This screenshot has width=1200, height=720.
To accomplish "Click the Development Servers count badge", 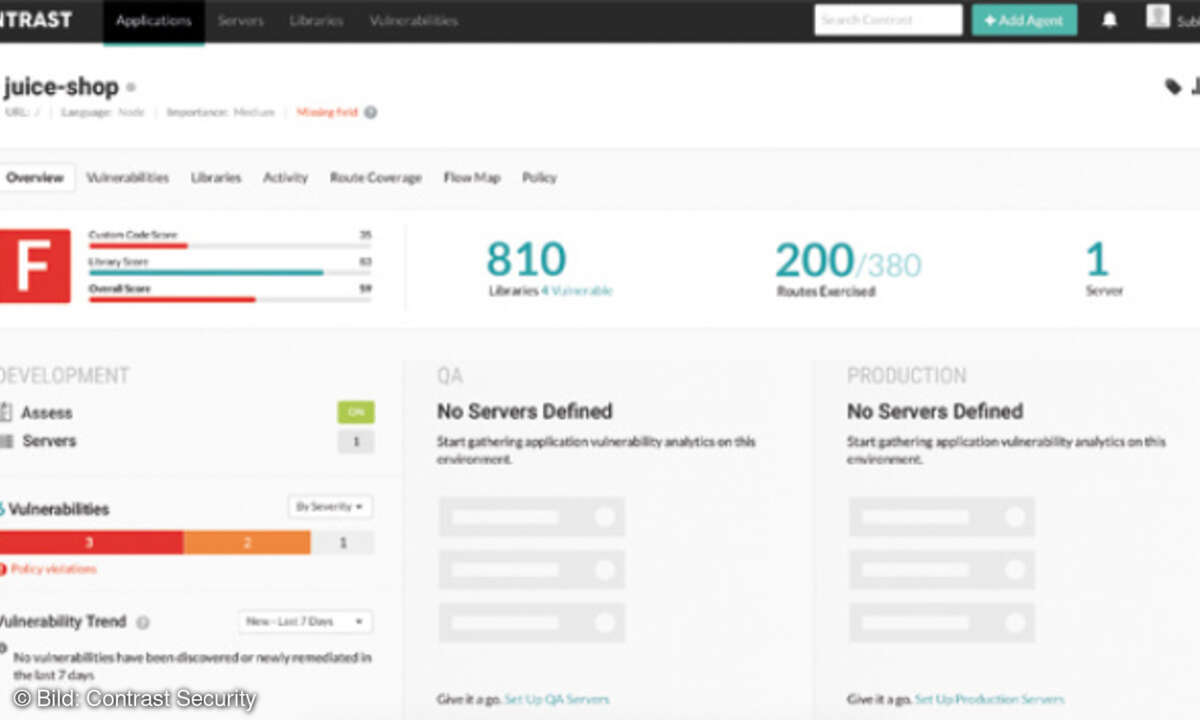I will [356, 441].
